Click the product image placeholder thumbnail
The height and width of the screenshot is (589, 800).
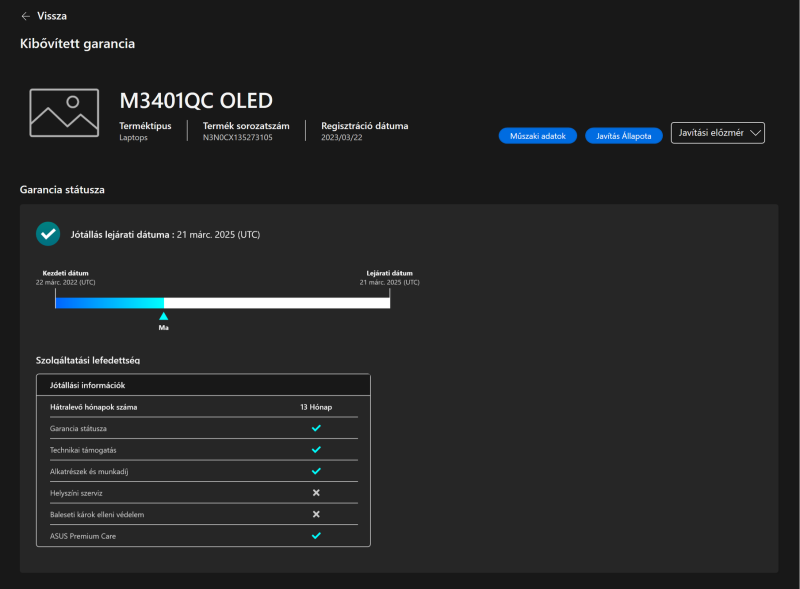[x=64, y=113]
